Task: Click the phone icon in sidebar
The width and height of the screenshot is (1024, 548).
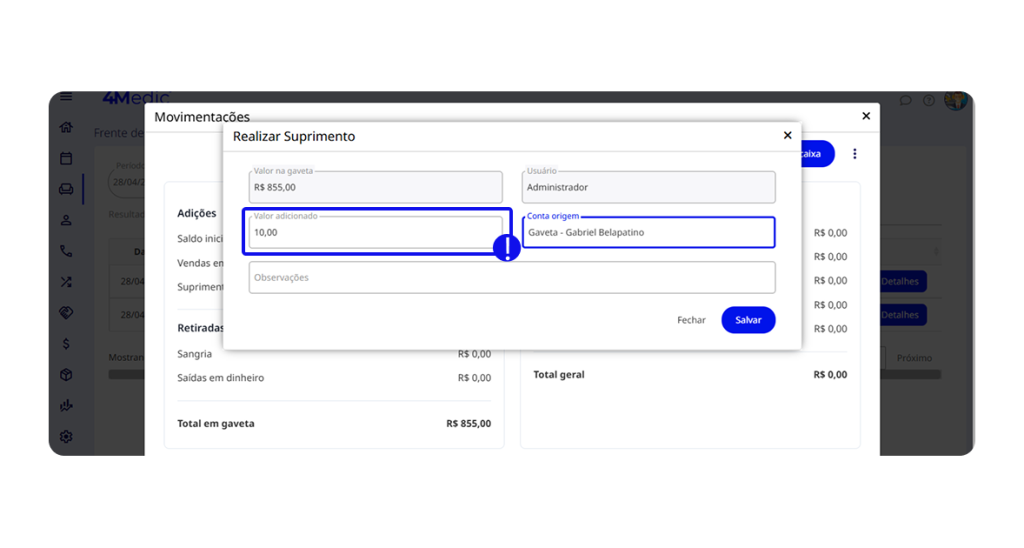Action: coord(66,251)
